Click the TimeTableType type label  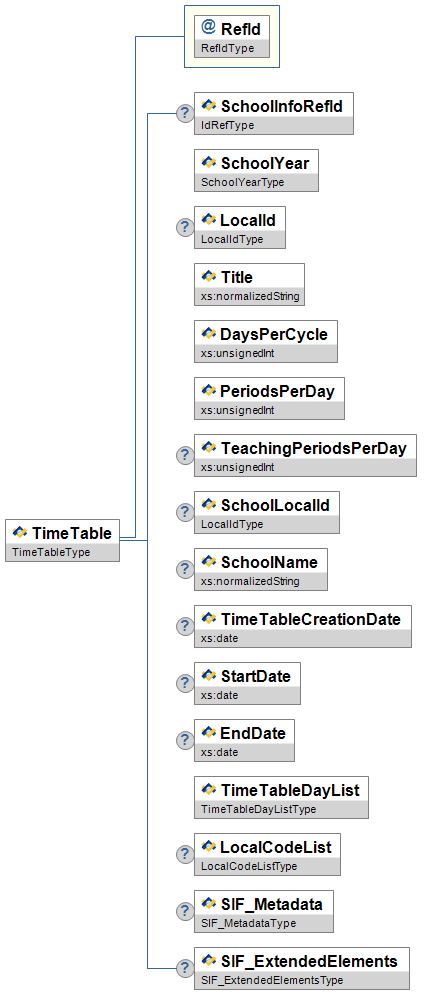51,552
